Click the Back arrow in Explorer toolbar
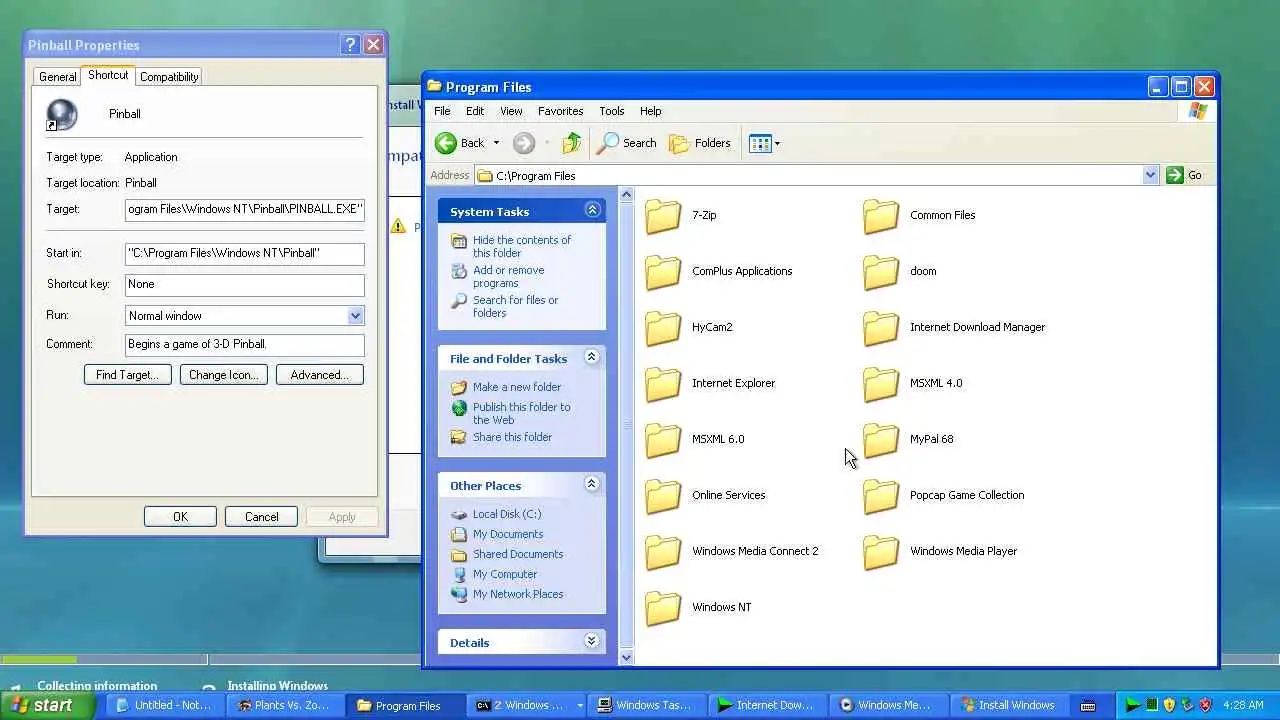This screenshot has height=720, width=1280. (x=446, y=143)
